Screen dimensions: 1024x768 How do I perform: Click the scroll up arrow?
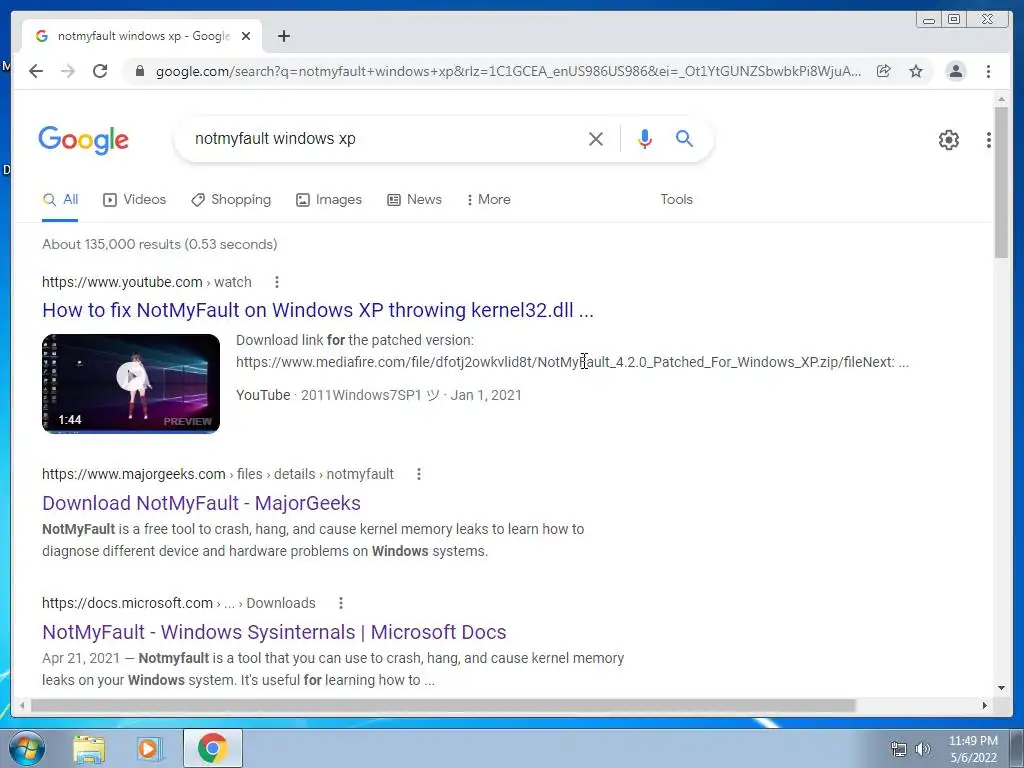[1001, 99]
